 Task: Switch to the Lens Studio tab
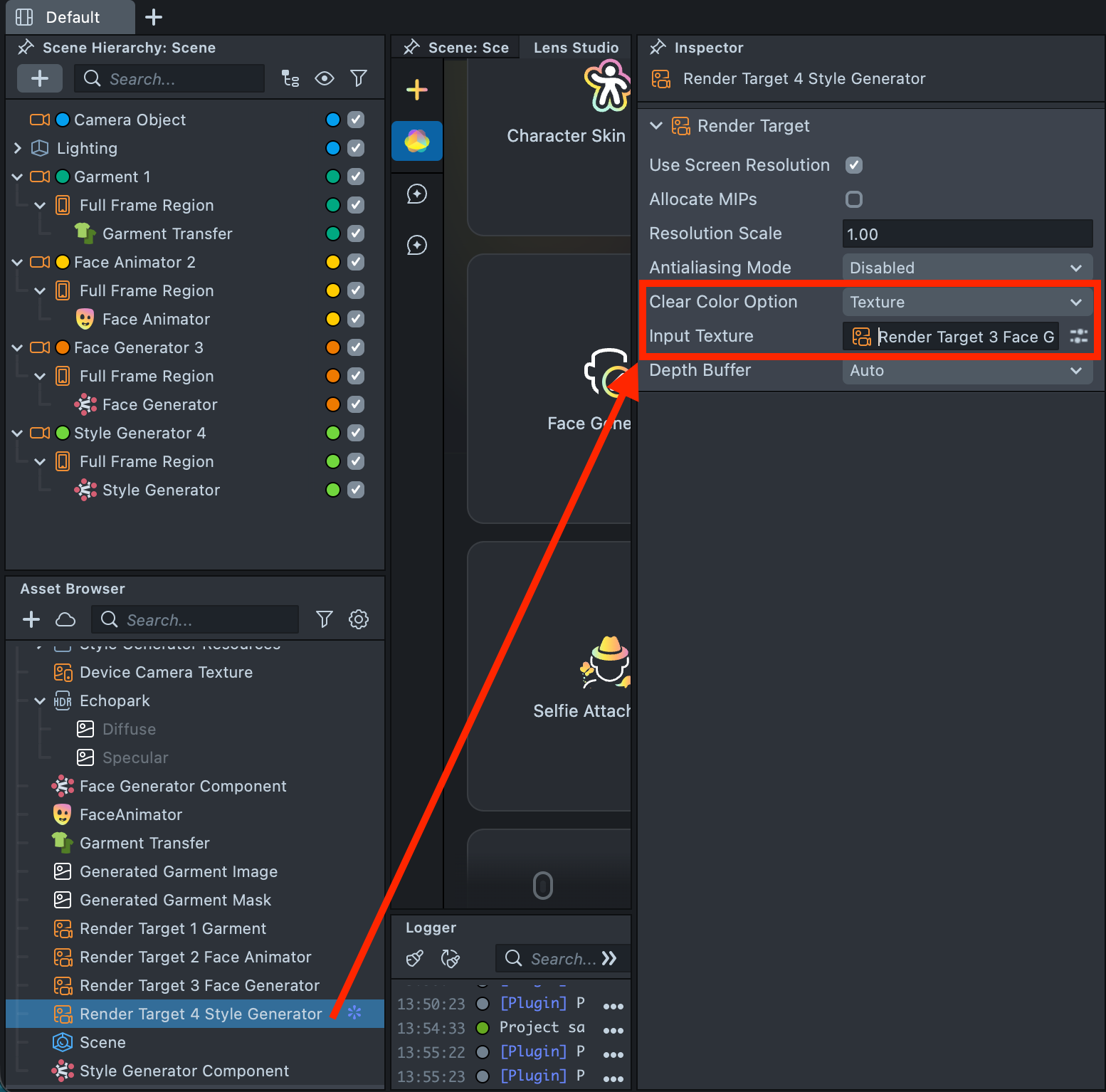[576, 48]
